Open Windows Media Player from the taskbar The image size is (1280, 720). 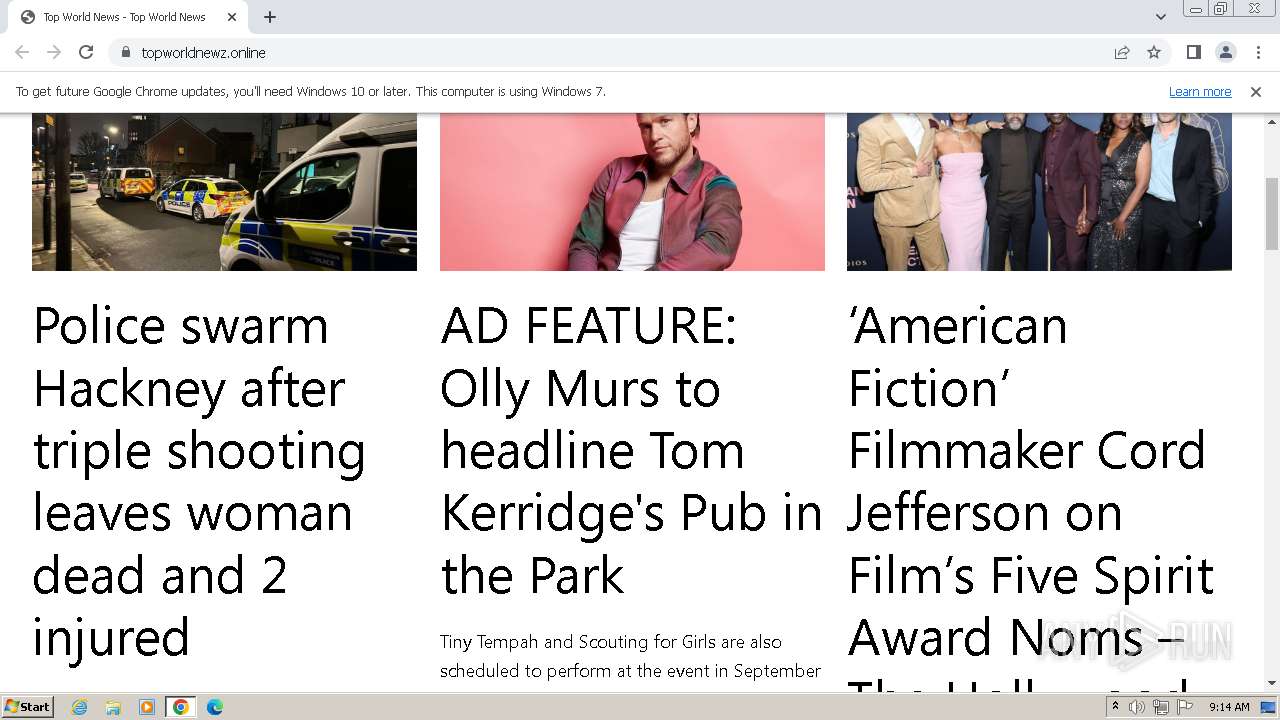coord(147,707)
